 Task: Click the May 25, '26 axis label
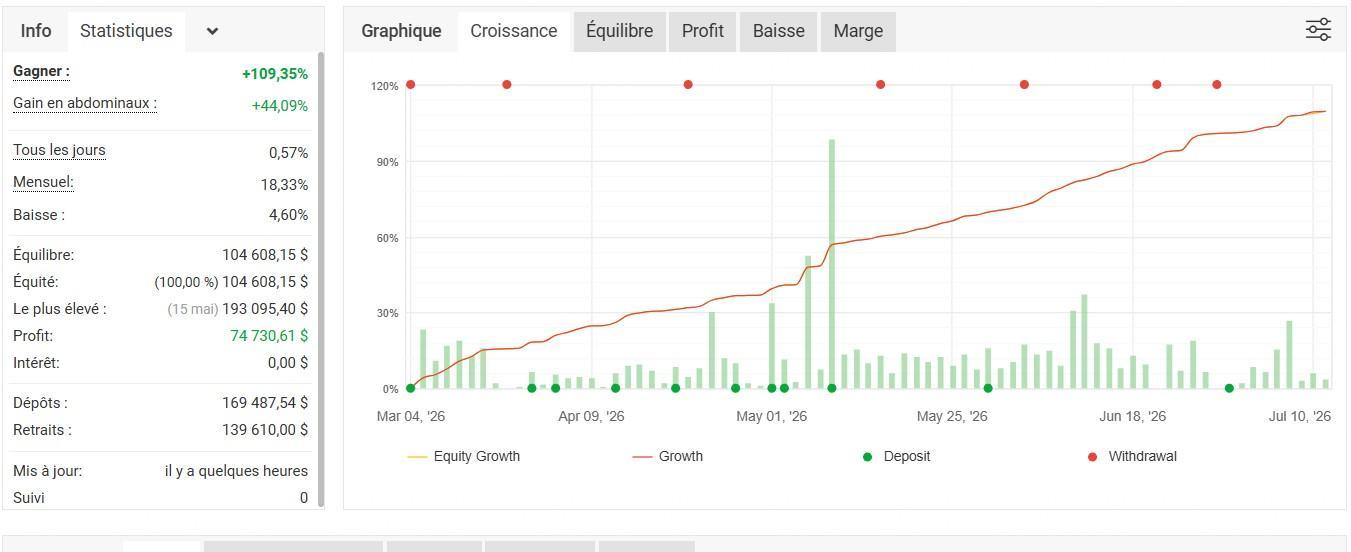tap(952, 416)
